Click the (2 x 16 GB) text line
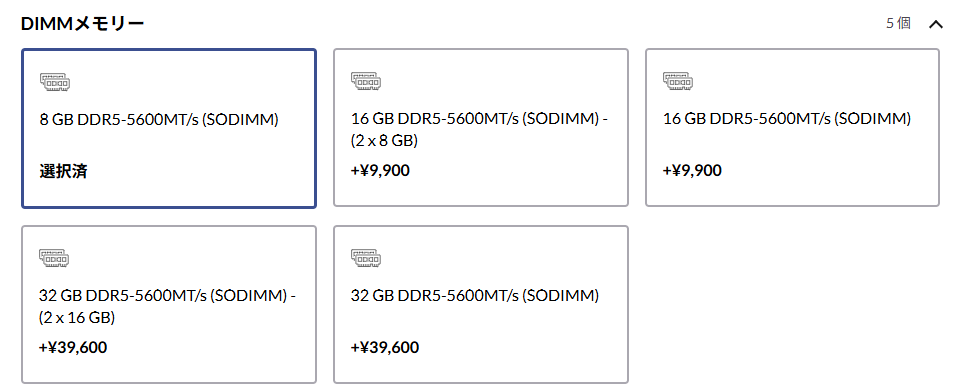972x391 pixels. tap(77, 318)
